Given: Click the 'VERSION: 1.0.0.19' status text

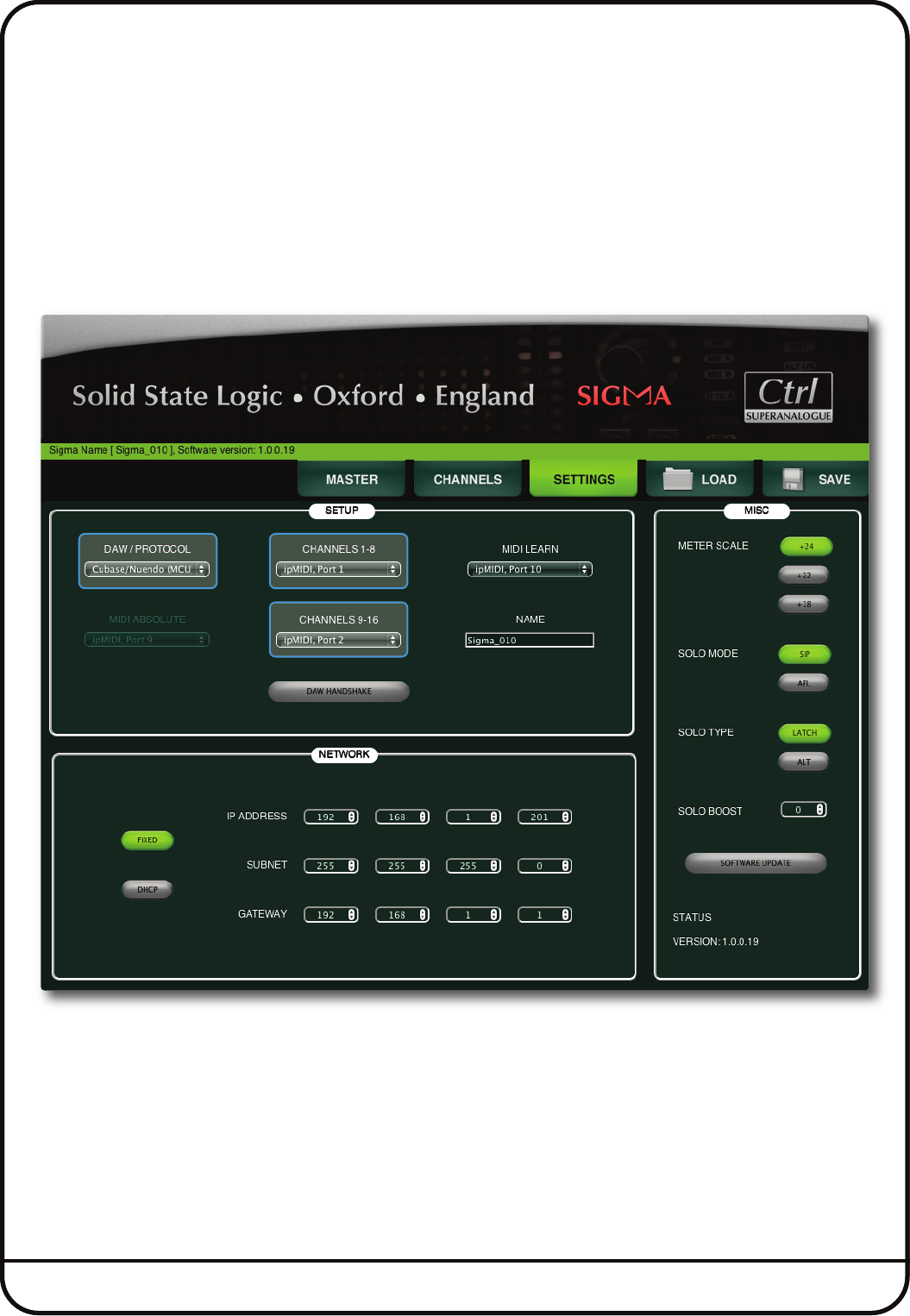Looking at the screenshot, I should pos(716,942).
